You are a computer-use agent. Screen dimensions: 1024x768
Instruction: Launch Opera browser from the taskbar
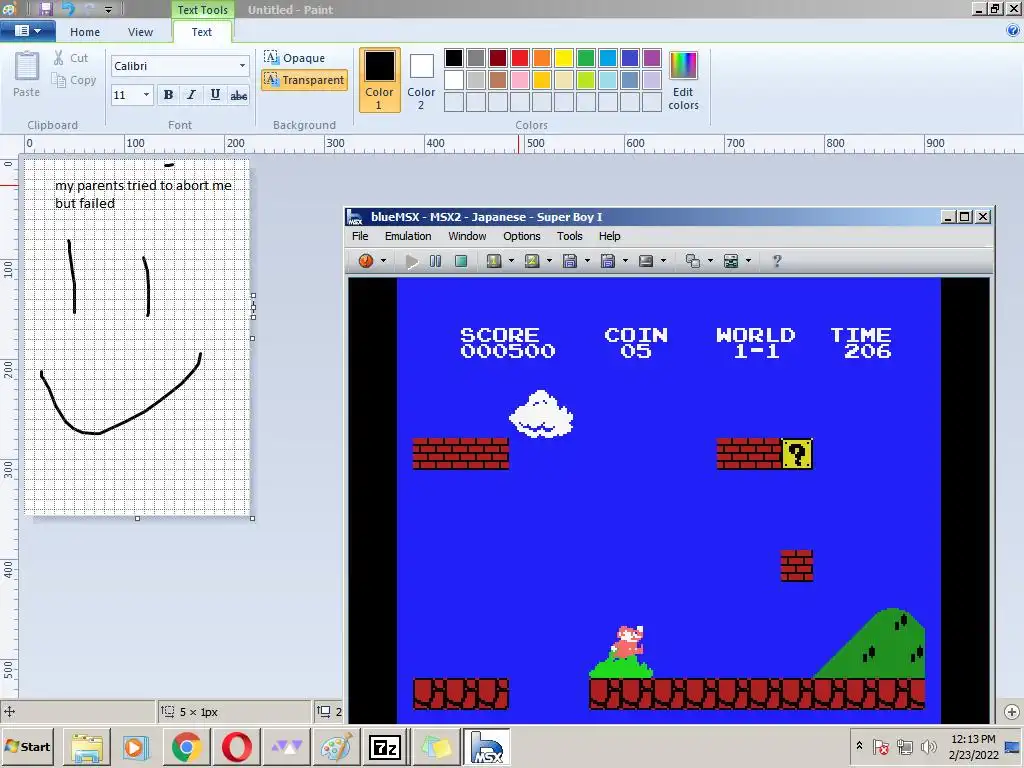(236, 747)
